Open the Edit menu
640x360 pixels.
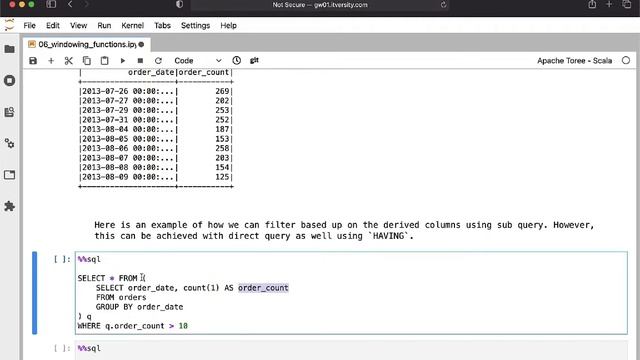click(x=53, y=25)
